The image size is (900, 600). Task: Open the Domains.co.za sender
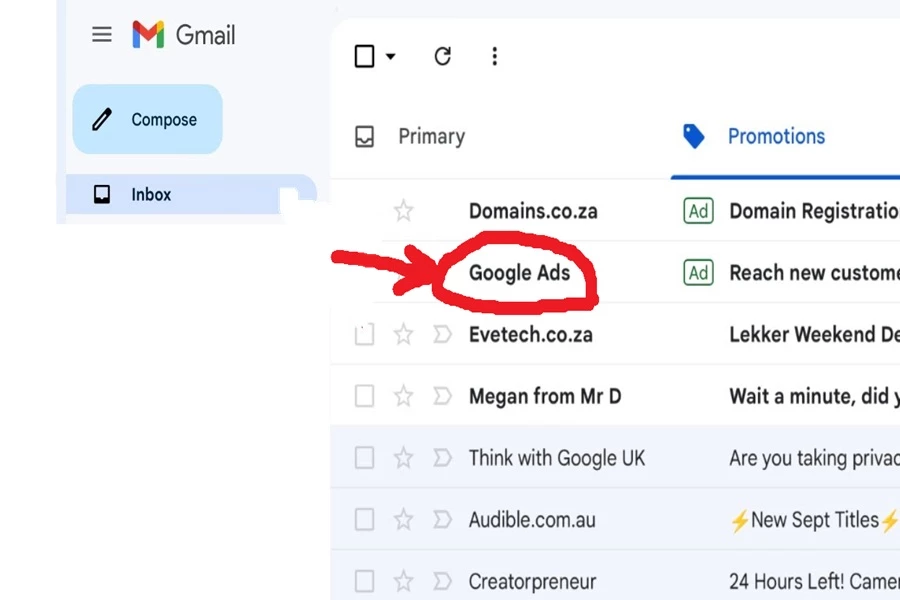[x=533, y=211]
